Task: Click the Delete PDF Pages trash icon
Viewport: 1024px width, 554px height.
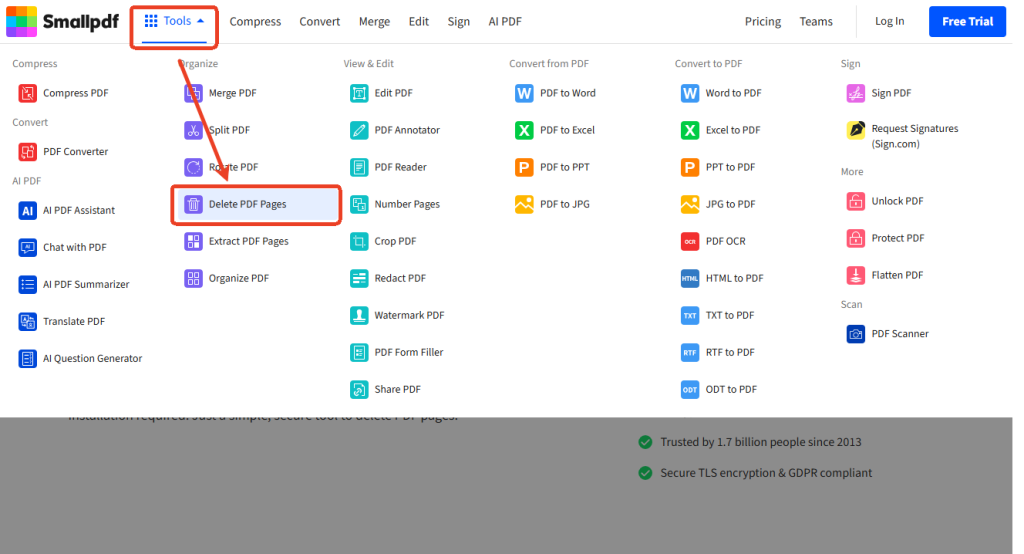Action: 193,204
